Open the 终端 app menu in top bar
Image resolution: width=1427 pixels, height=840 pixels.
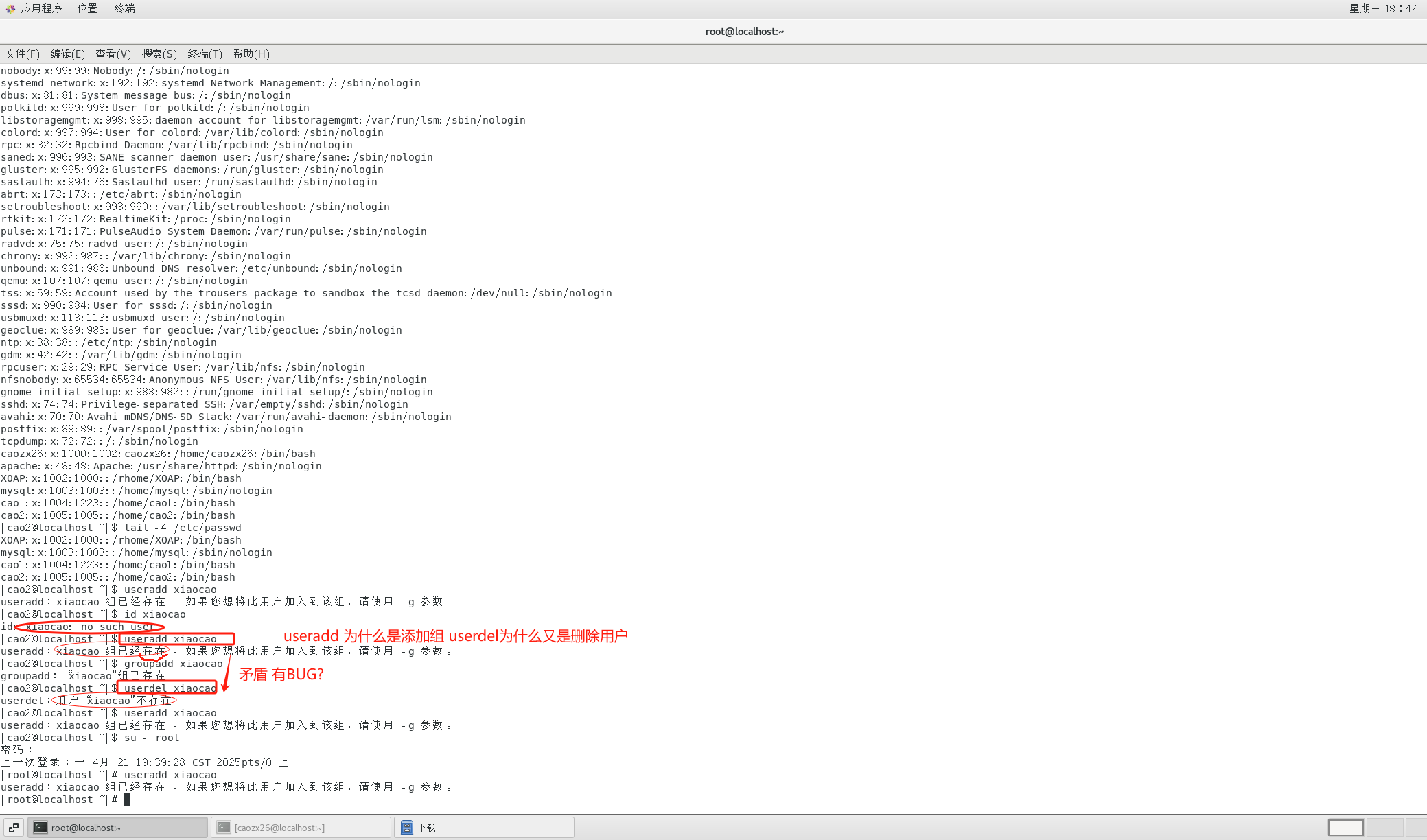[124, 8]
